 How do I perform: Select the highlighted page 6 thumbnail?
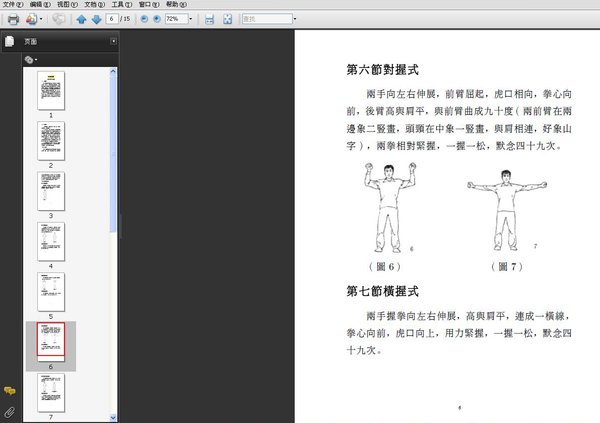tap(51, 340)
